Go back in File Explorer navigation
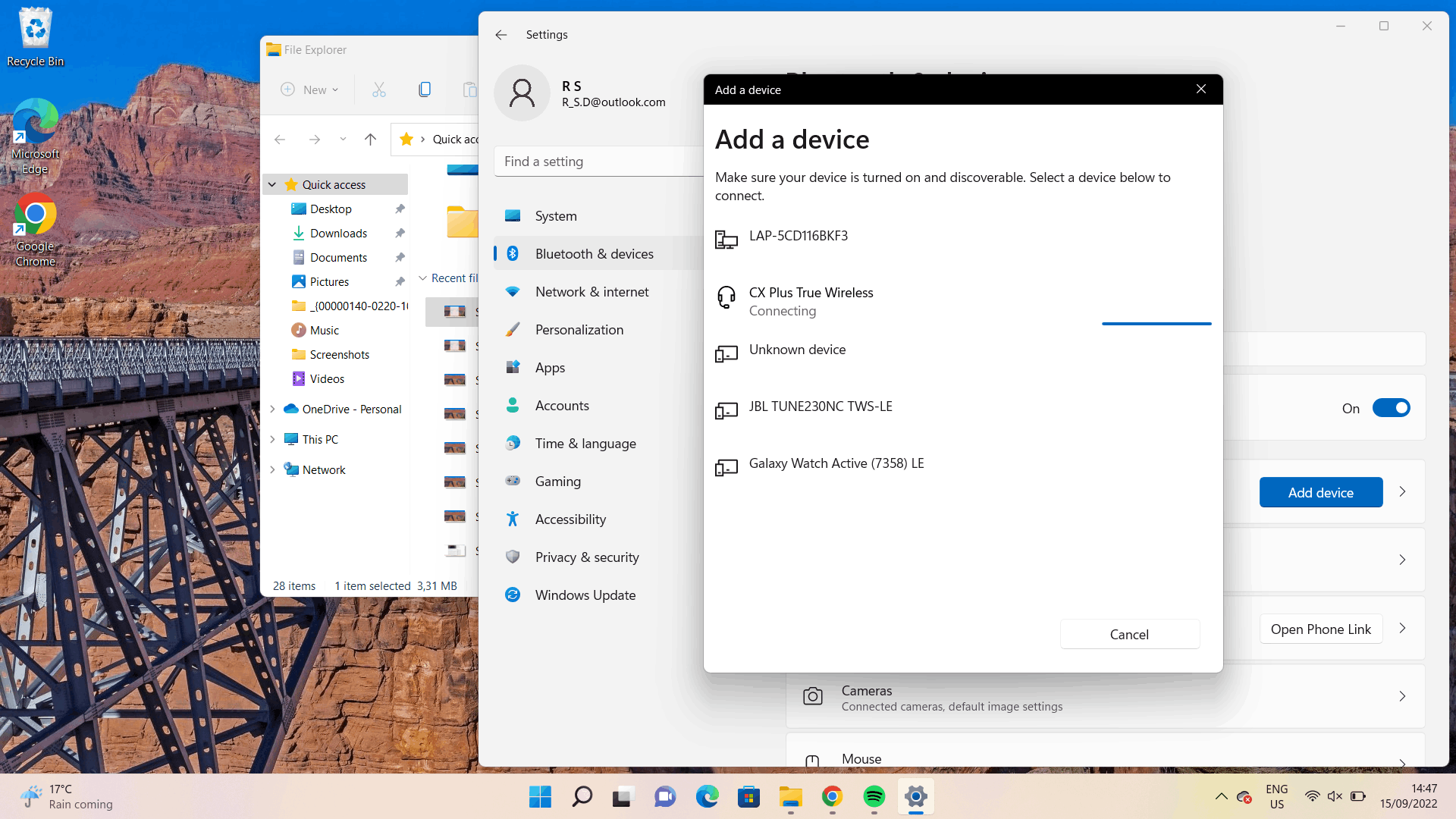1456x819 pixels. pyautogui.click(x=280, y=140)
